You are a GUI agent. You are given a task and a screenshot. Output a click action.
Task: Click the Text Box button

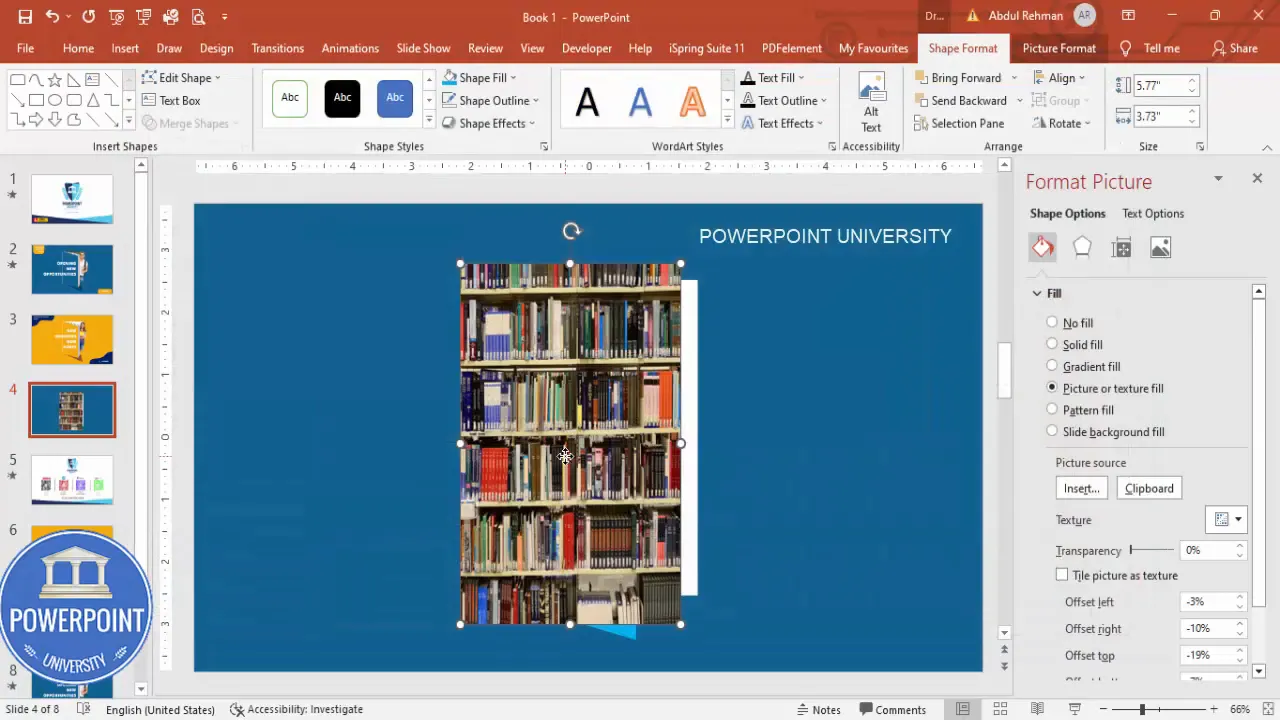(x=171, y=101)
